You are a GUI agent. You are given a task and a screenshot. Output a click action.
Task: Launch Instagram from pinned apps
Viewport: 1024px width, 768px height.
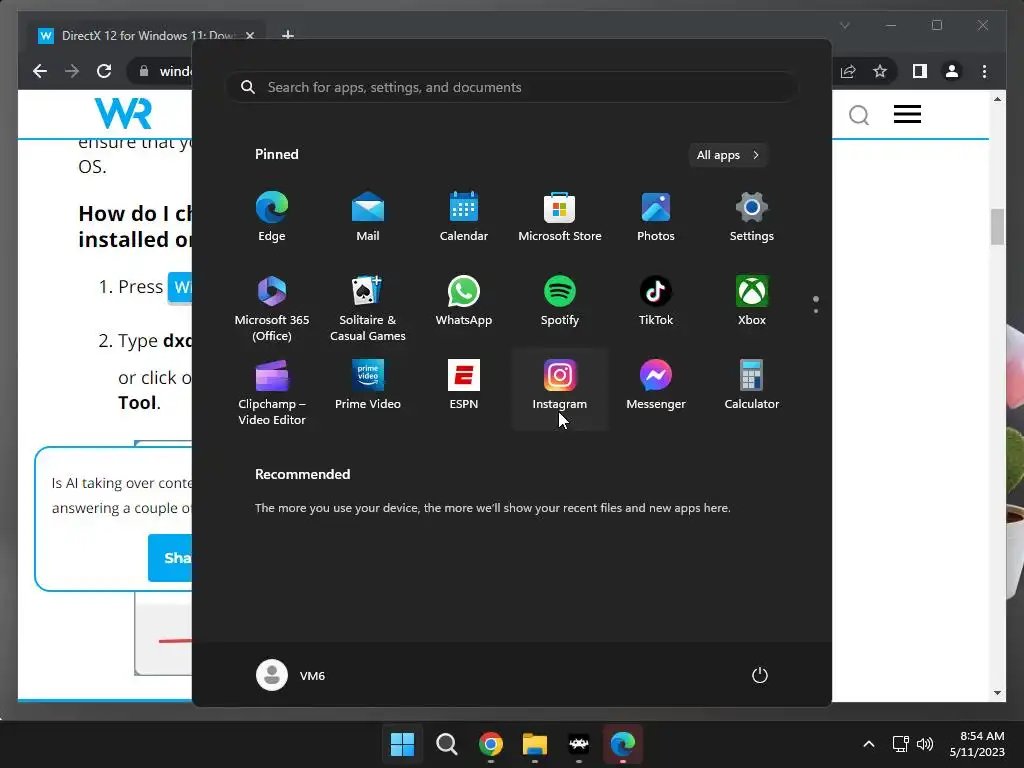click(x=560, y=389)
